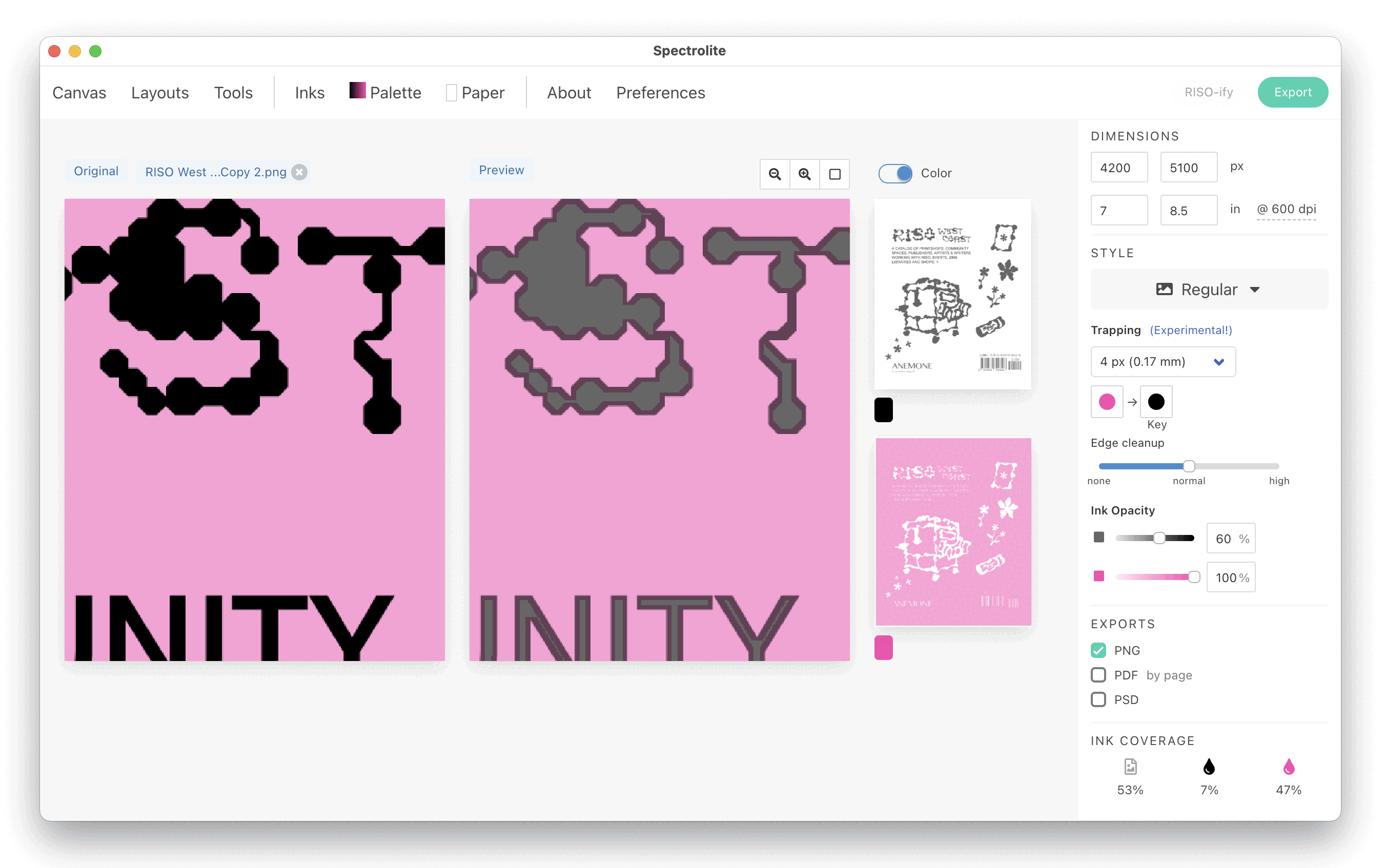Viewport: 1386px width, 868px height.
Task: Click the black ink drop coverage icon
Action: click(1209, 767)
